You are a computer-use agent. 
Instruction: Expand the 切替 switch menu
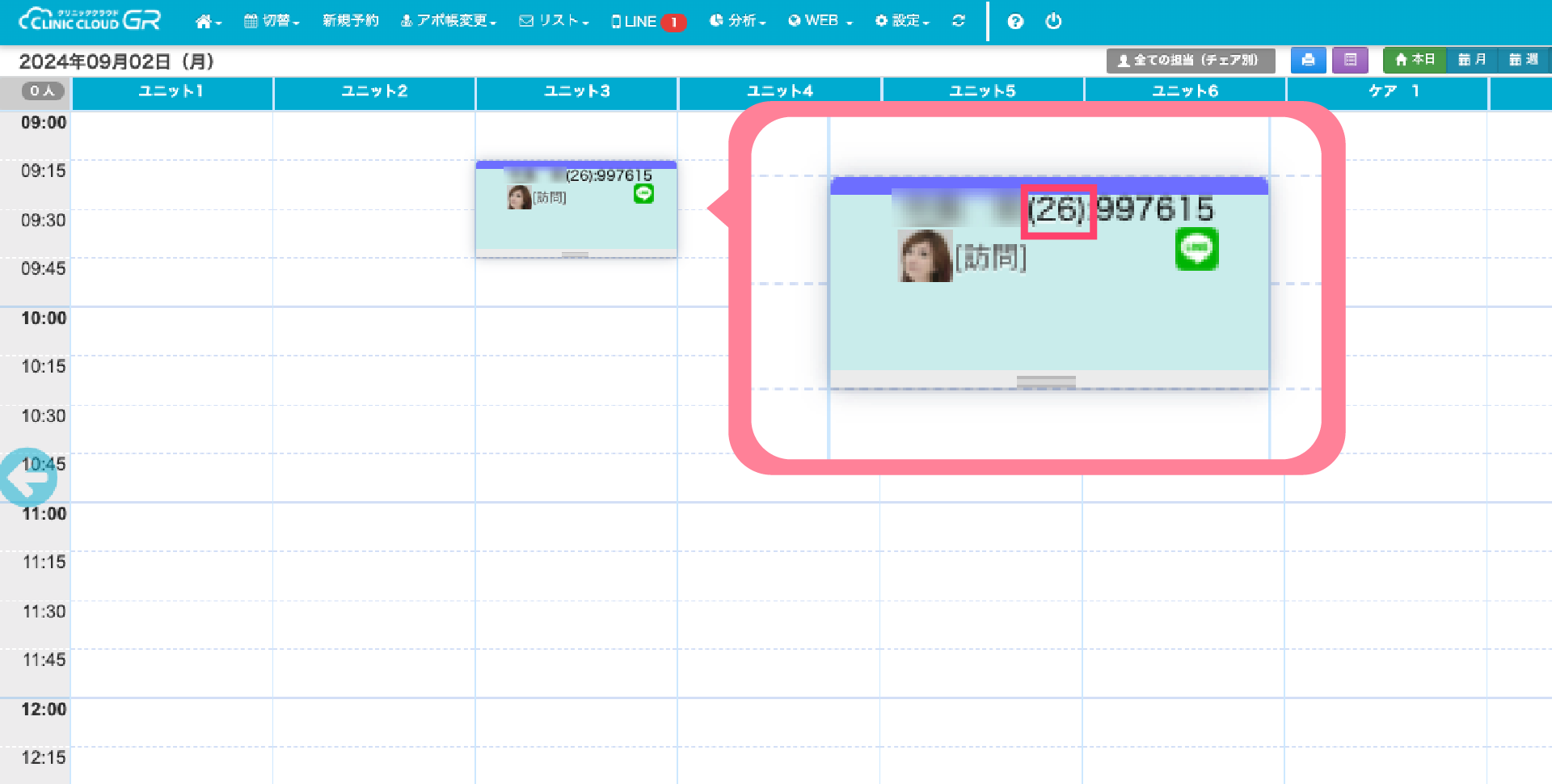(x=272, y=21)
